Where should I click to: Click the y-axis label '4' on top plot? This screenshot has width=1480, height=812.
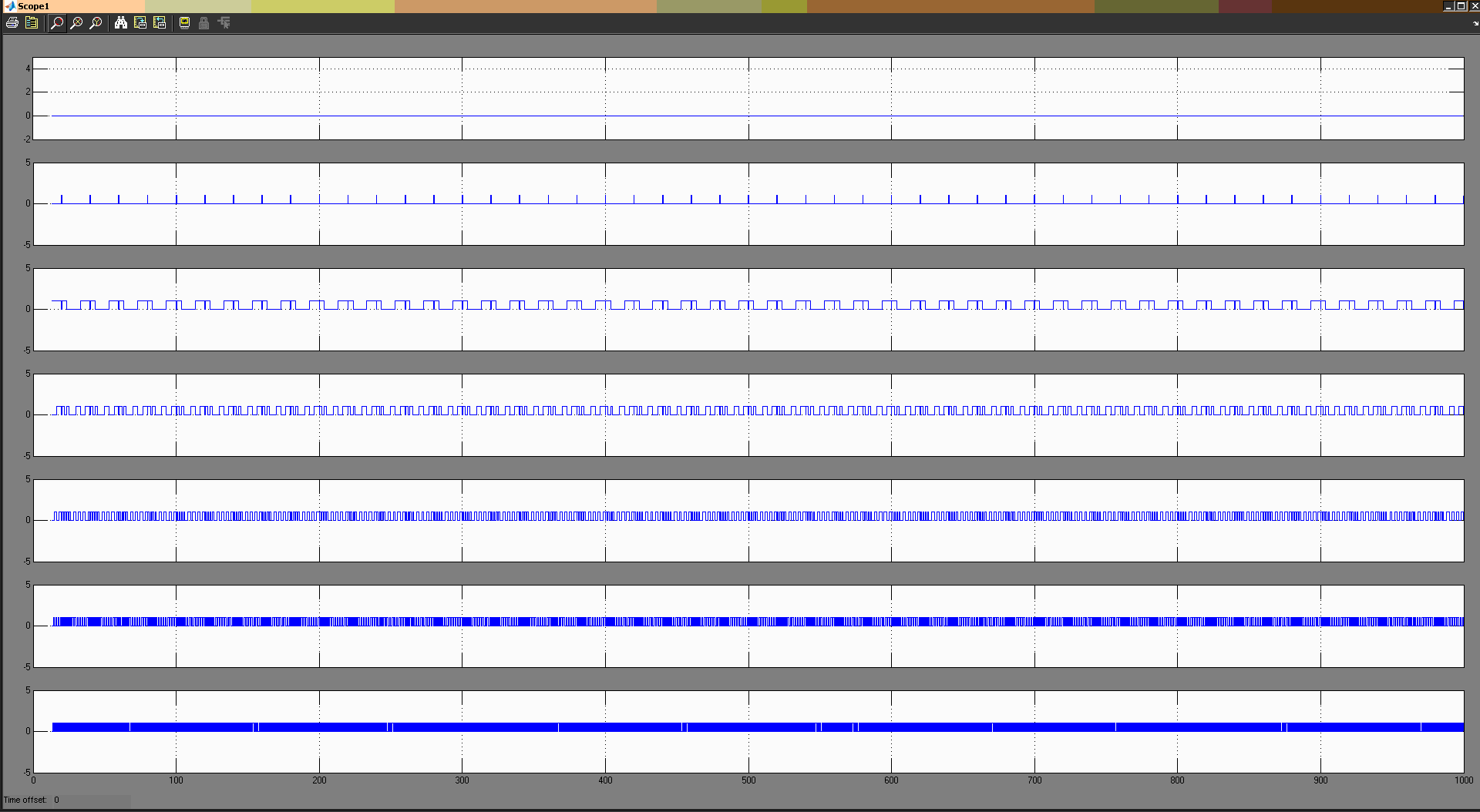pyautogui.click(x=28, y=69)
